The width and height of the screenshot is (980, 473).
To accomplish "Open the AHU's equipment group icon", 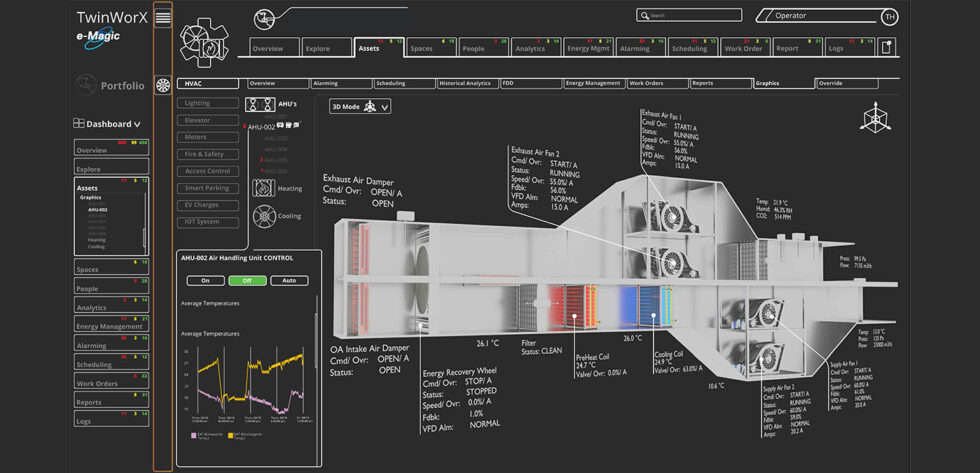I will click(261, 104).
